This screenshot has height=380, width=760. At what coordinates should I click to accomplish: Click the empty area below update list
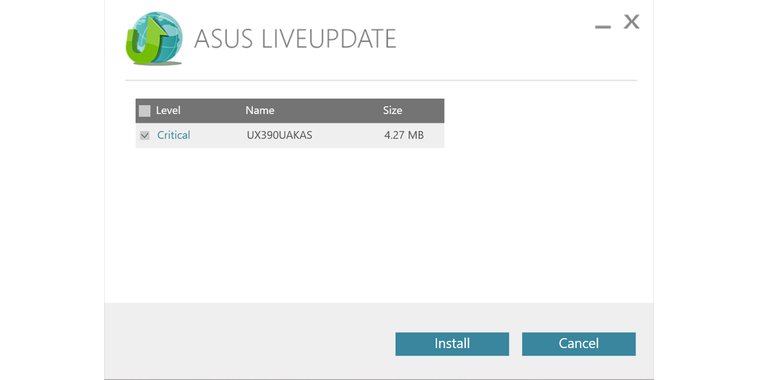(x=378, y=223)
